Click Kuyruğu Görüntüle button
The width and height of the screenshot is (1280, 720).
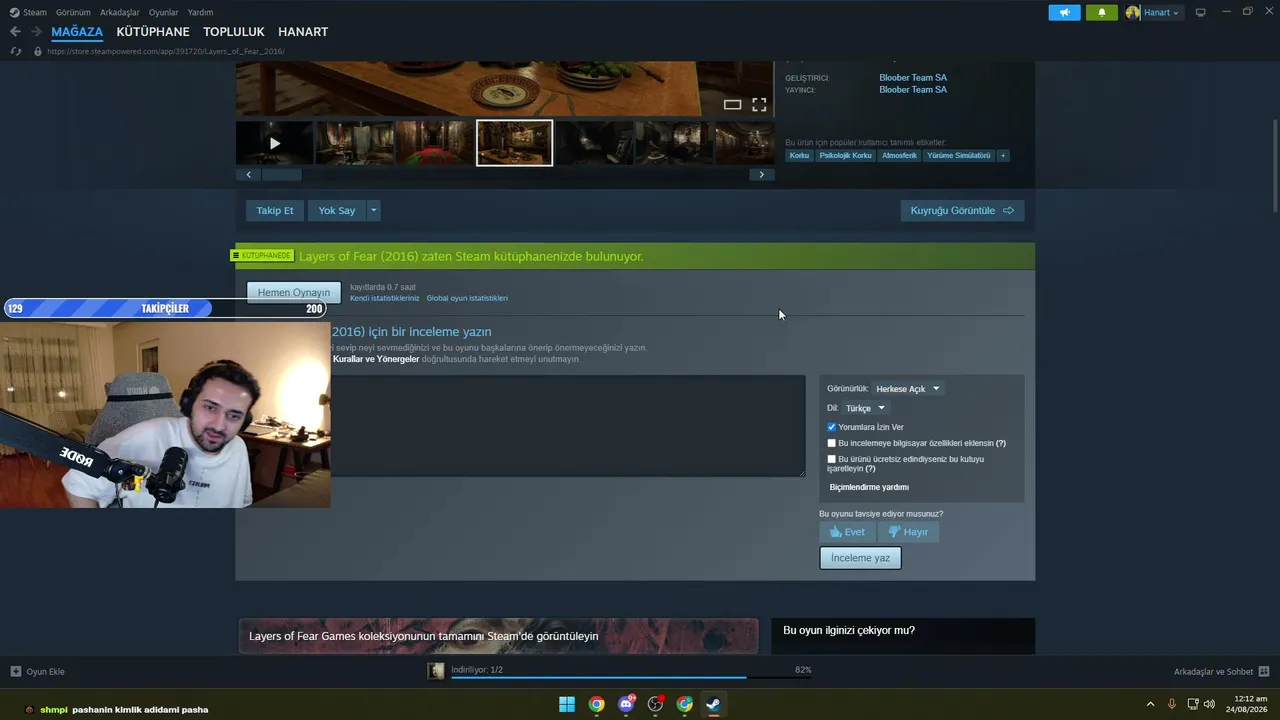click(x=962, y=210)
